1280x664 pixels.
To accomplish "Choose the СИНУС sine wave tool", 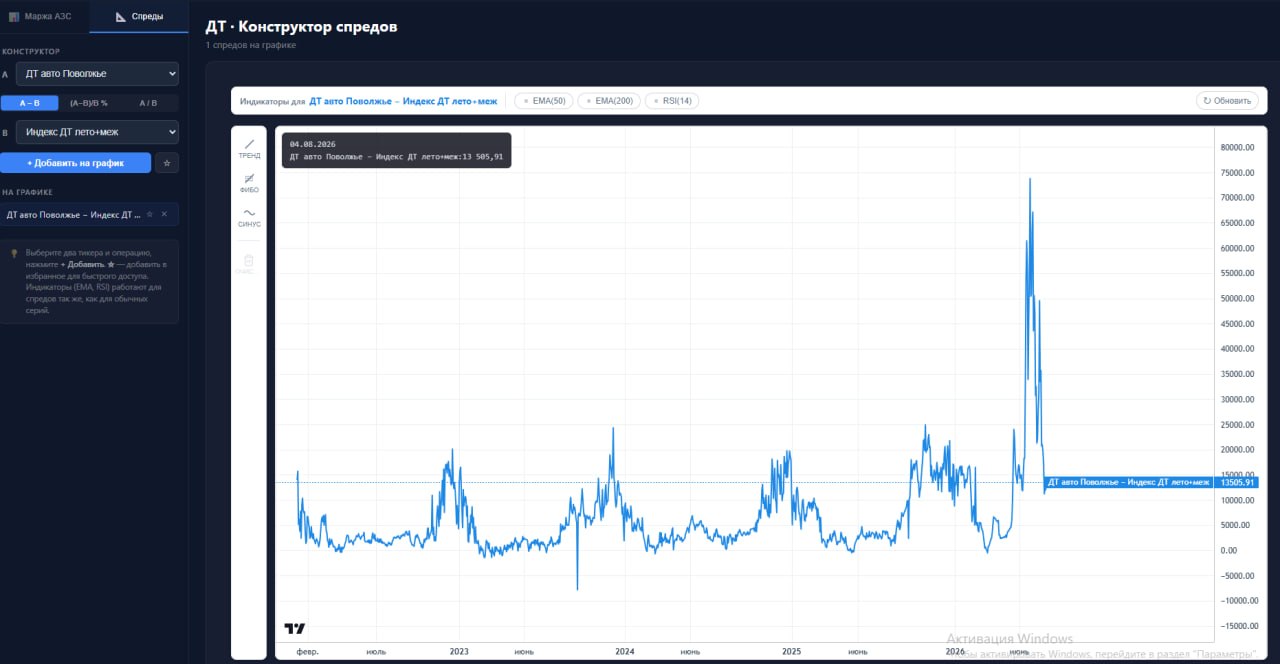I will tap(249, 216).
